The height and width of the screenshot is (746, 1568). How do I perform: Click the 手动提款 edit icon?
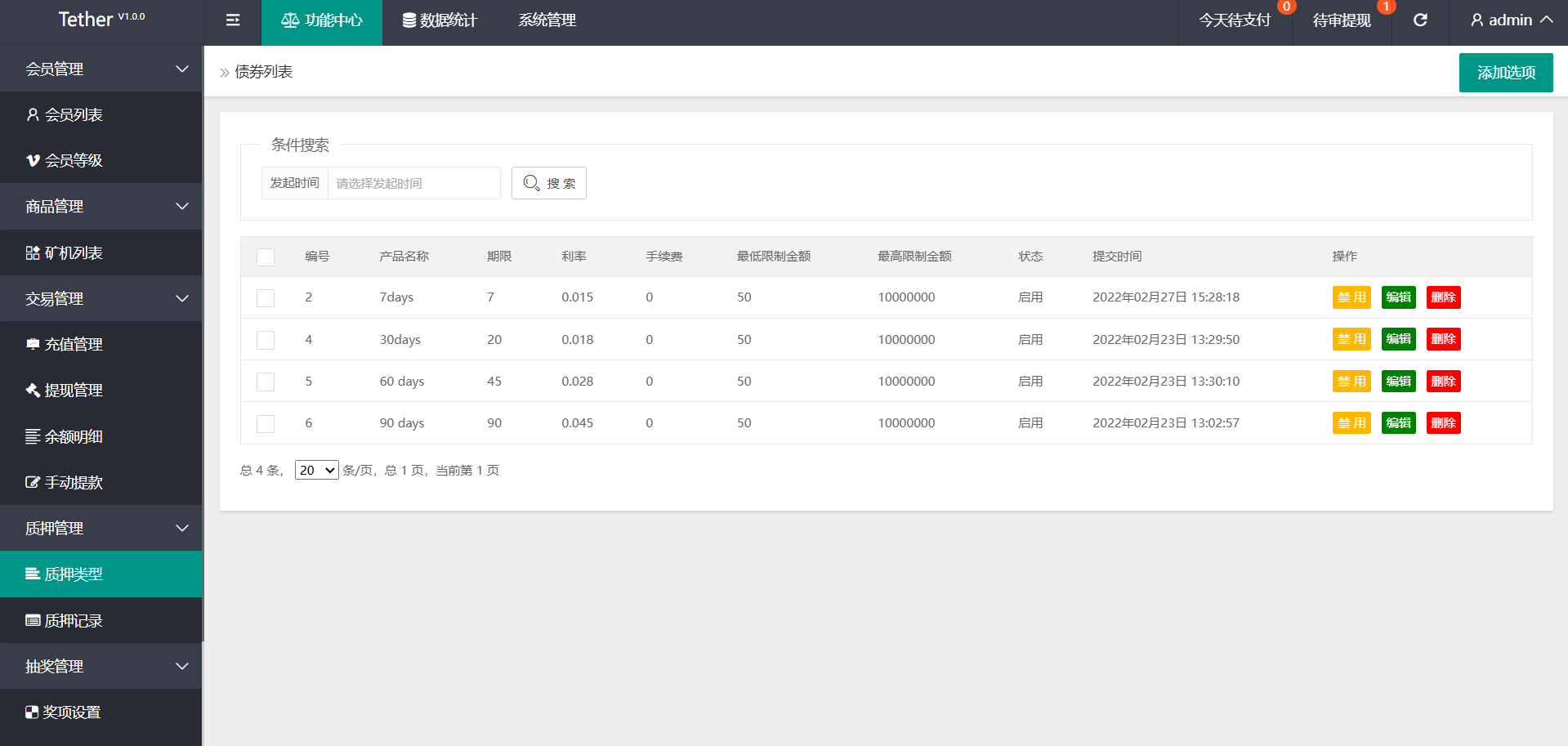coord(33,483)
